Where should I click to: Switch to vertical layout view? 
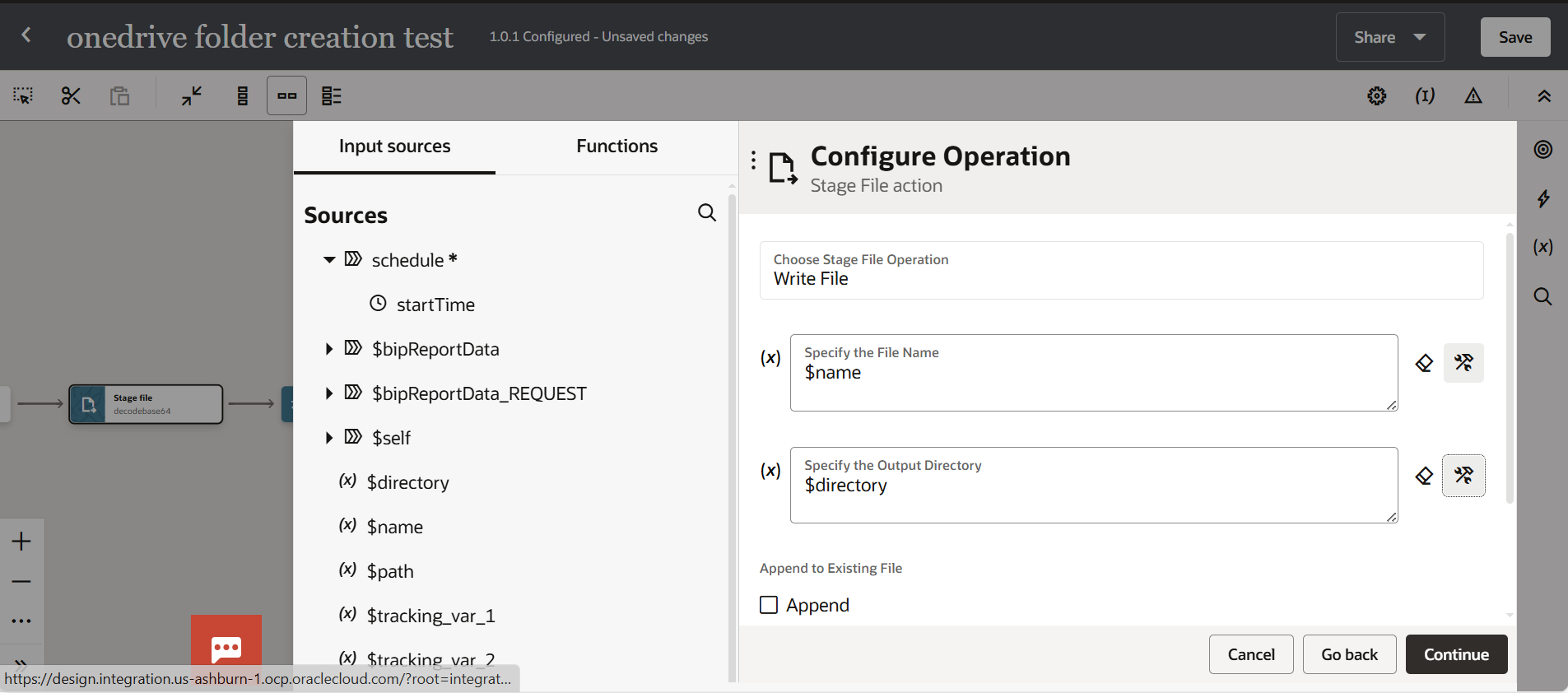pos(242,96)
